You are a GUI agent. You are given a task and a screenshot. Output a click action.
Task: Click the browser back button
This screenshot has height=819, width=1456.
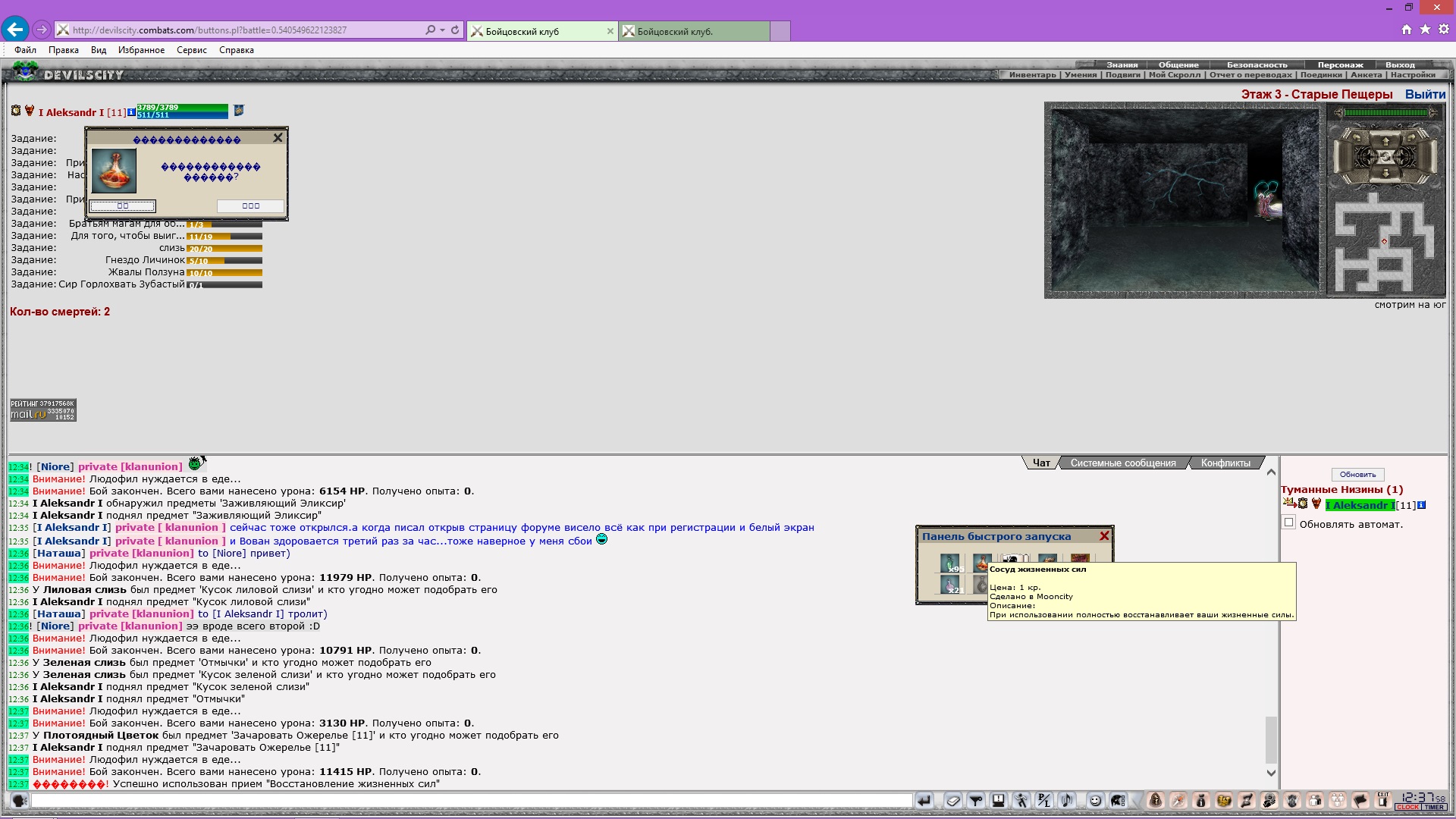pos(14,30)
